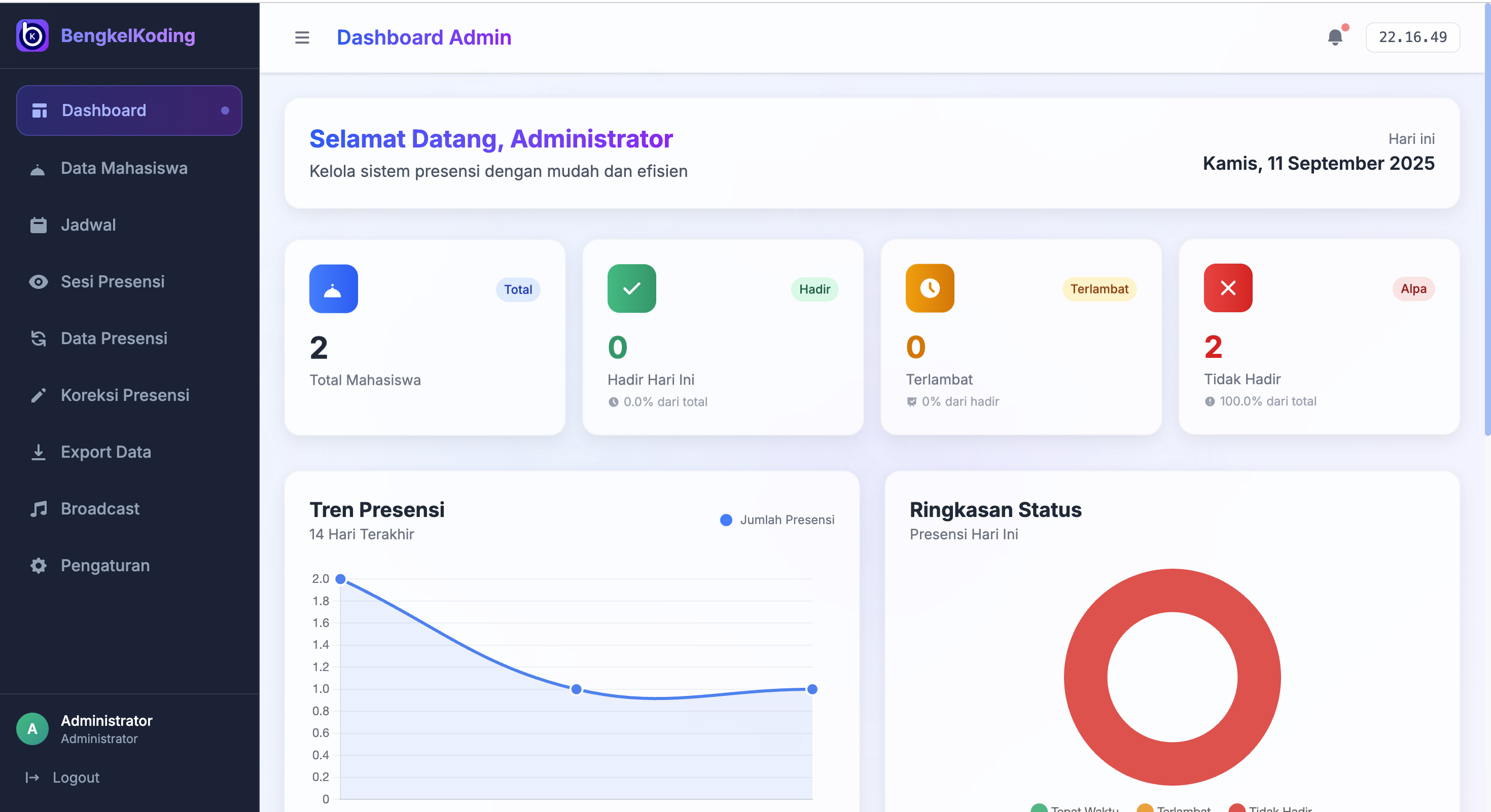This screenshot has height=812, width=1491.
Task: Click the red donut chart segment
Action: (x=1085, y=677)
